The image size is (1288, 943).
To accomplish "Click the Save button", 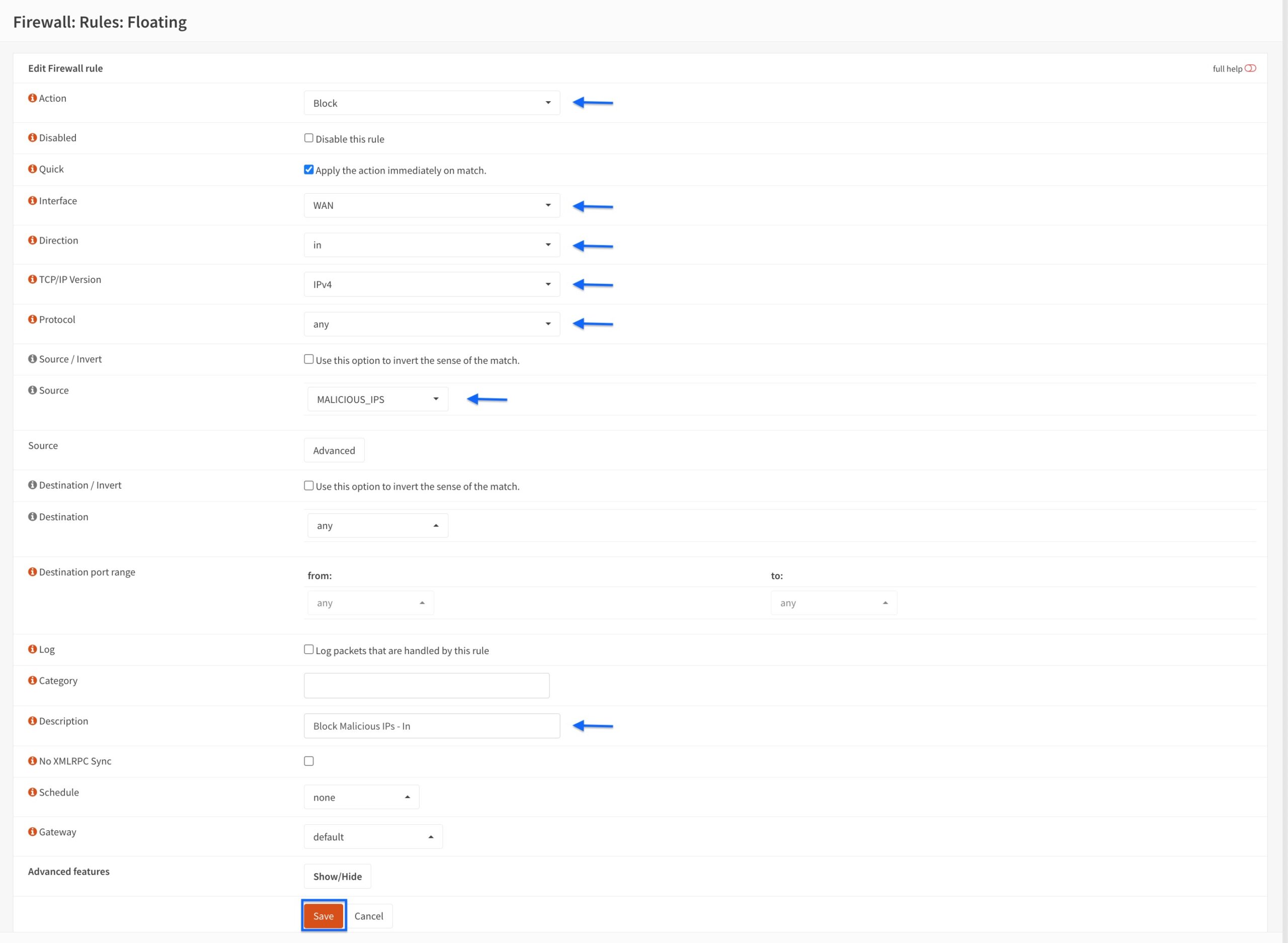I will (x=324, y=916).
